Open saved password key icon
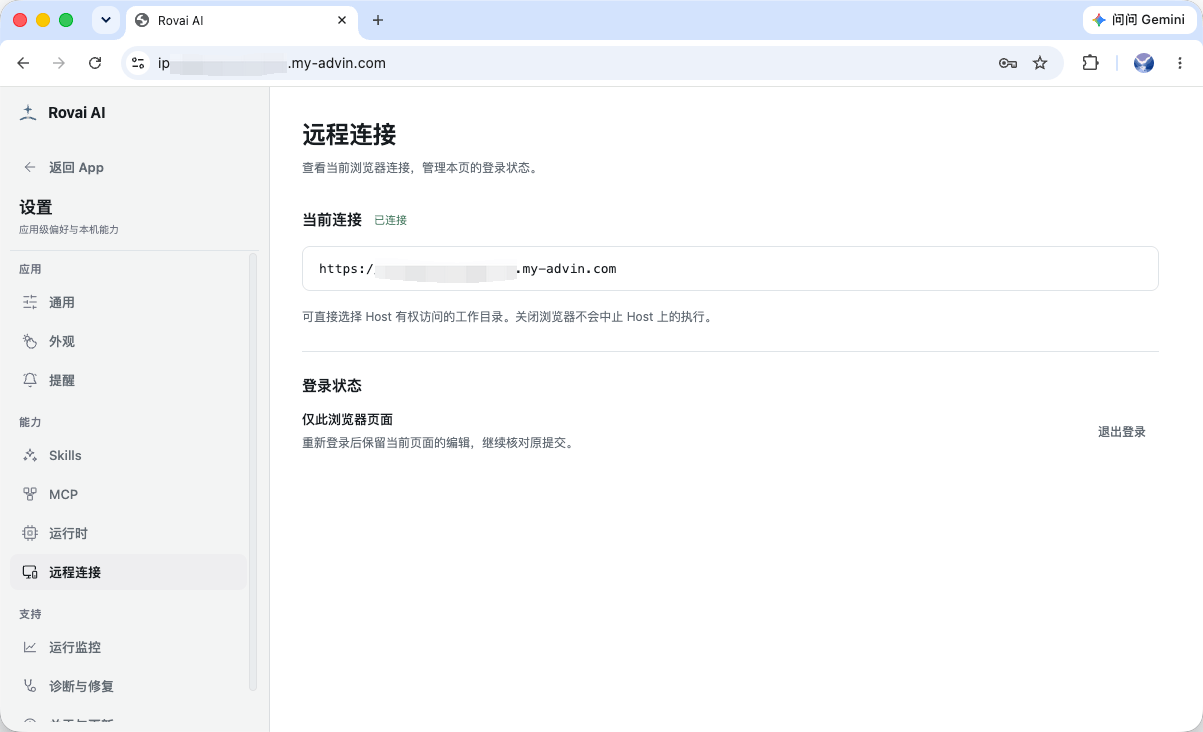1203x732 pixels. tap(1008, 63)
